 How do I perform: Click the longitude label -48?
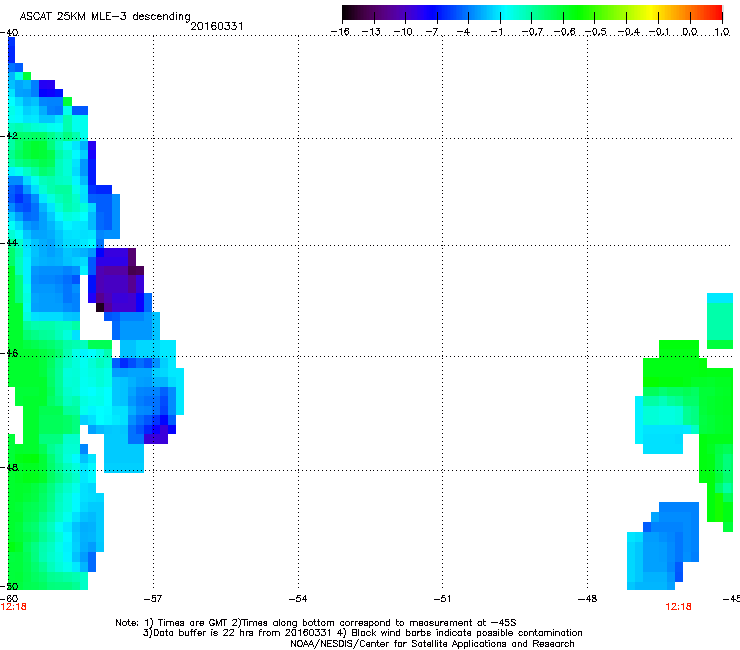pos(587,599)
